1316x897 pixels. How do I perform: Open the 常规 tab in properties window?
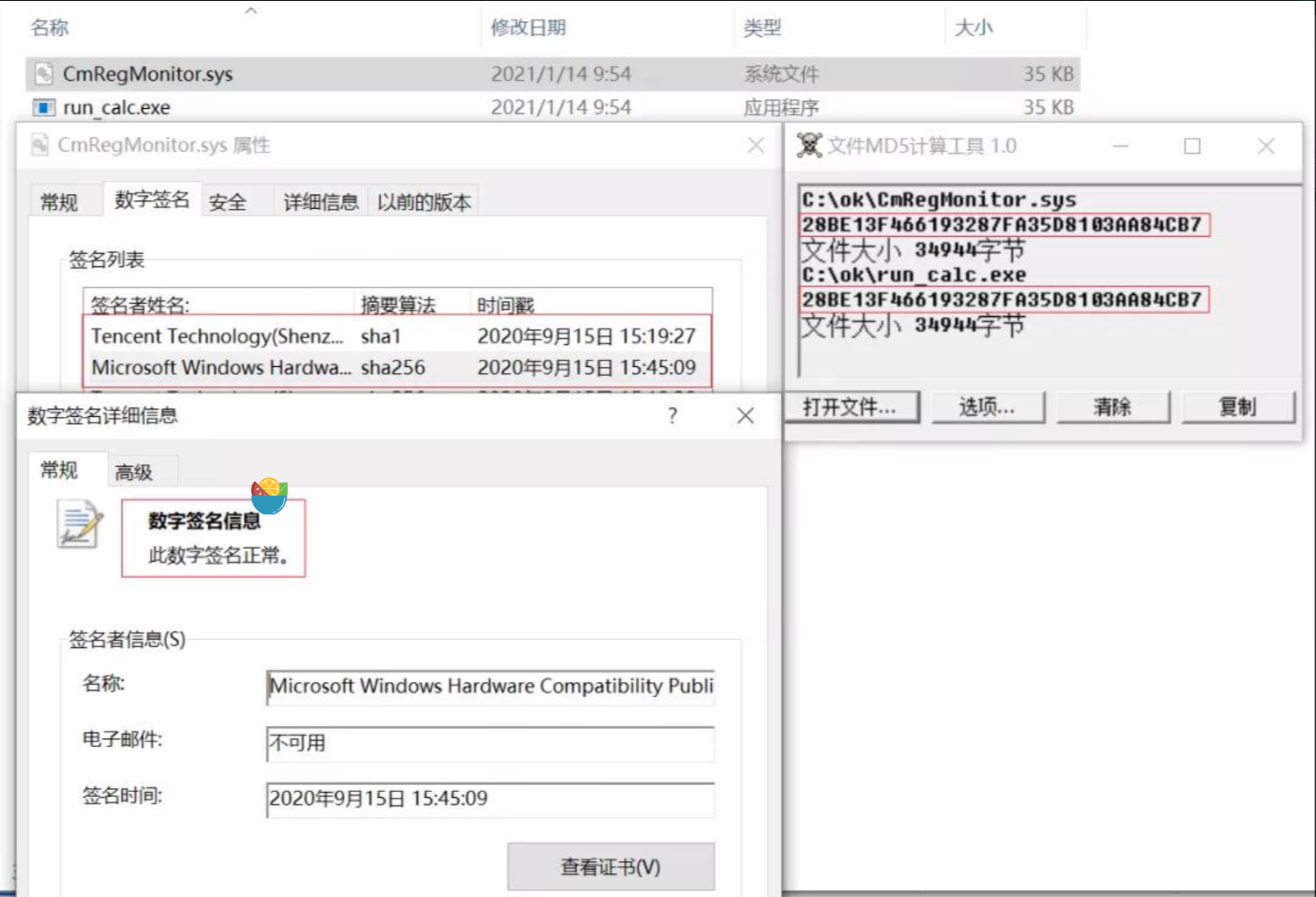59,202
